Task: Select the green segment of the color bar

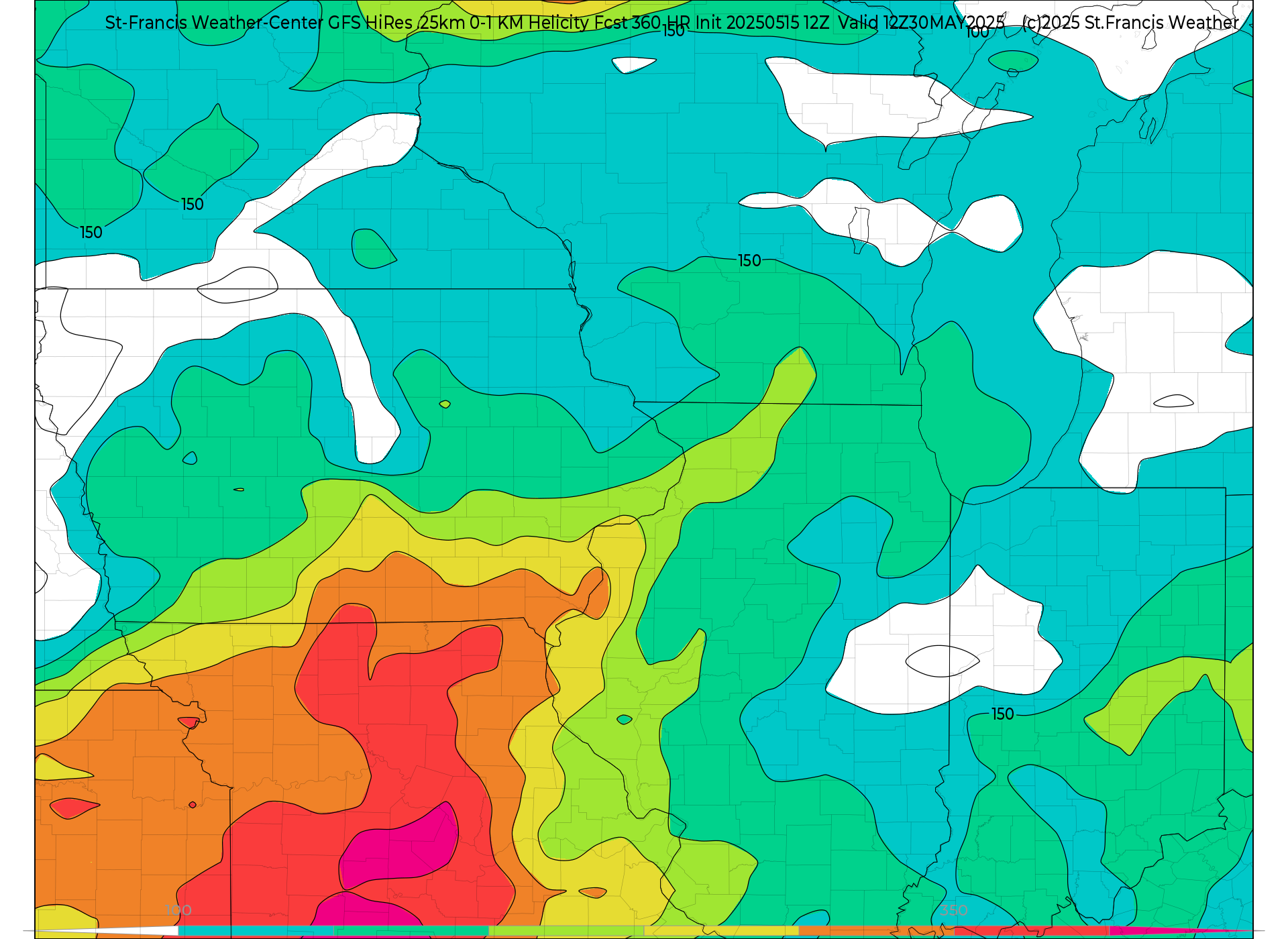Action: [x=411, y=931]
